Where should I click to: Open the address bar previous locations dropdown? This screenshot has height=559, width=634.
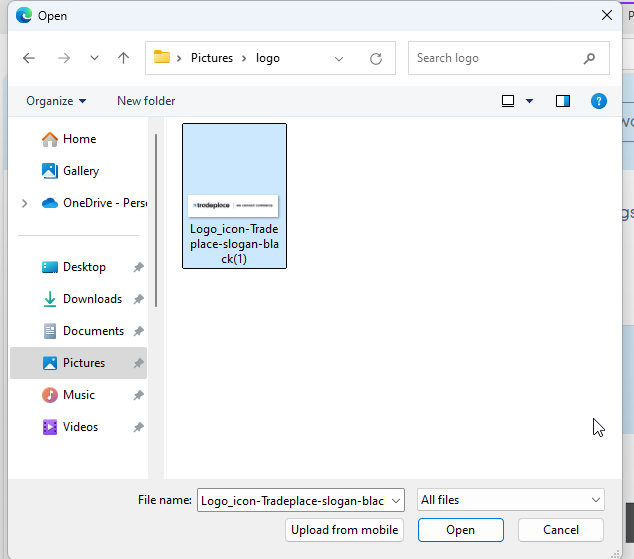pos(339,59)
